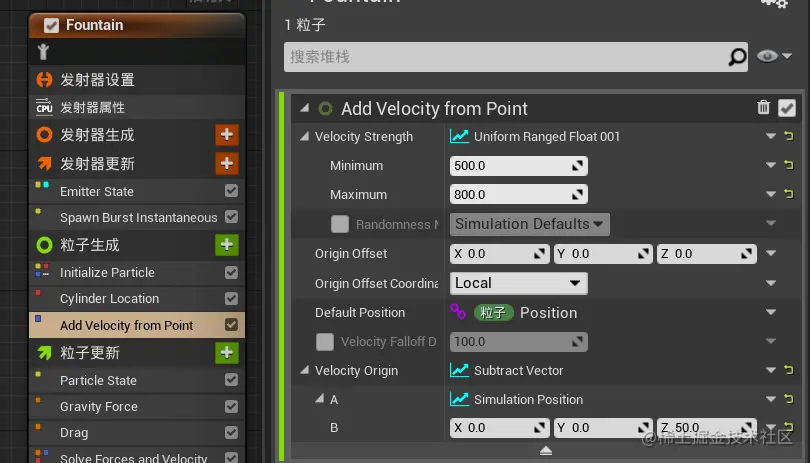The height and width of the screenshot is (463, 810).
Task: Open Default Position row dropdown arrow
Action: [771, 312]
